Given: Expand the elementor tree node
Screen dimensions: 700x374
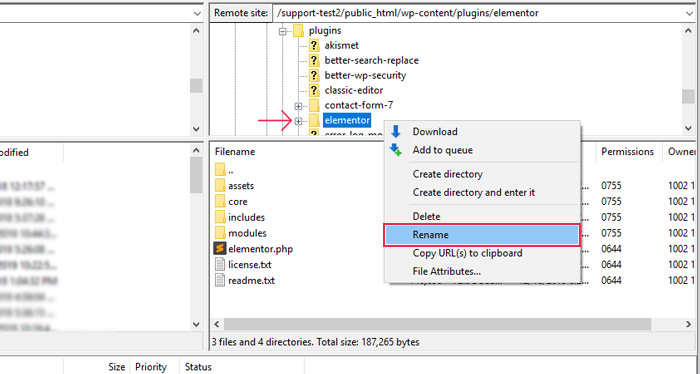Looking at the screenshot, I should 298,121.
